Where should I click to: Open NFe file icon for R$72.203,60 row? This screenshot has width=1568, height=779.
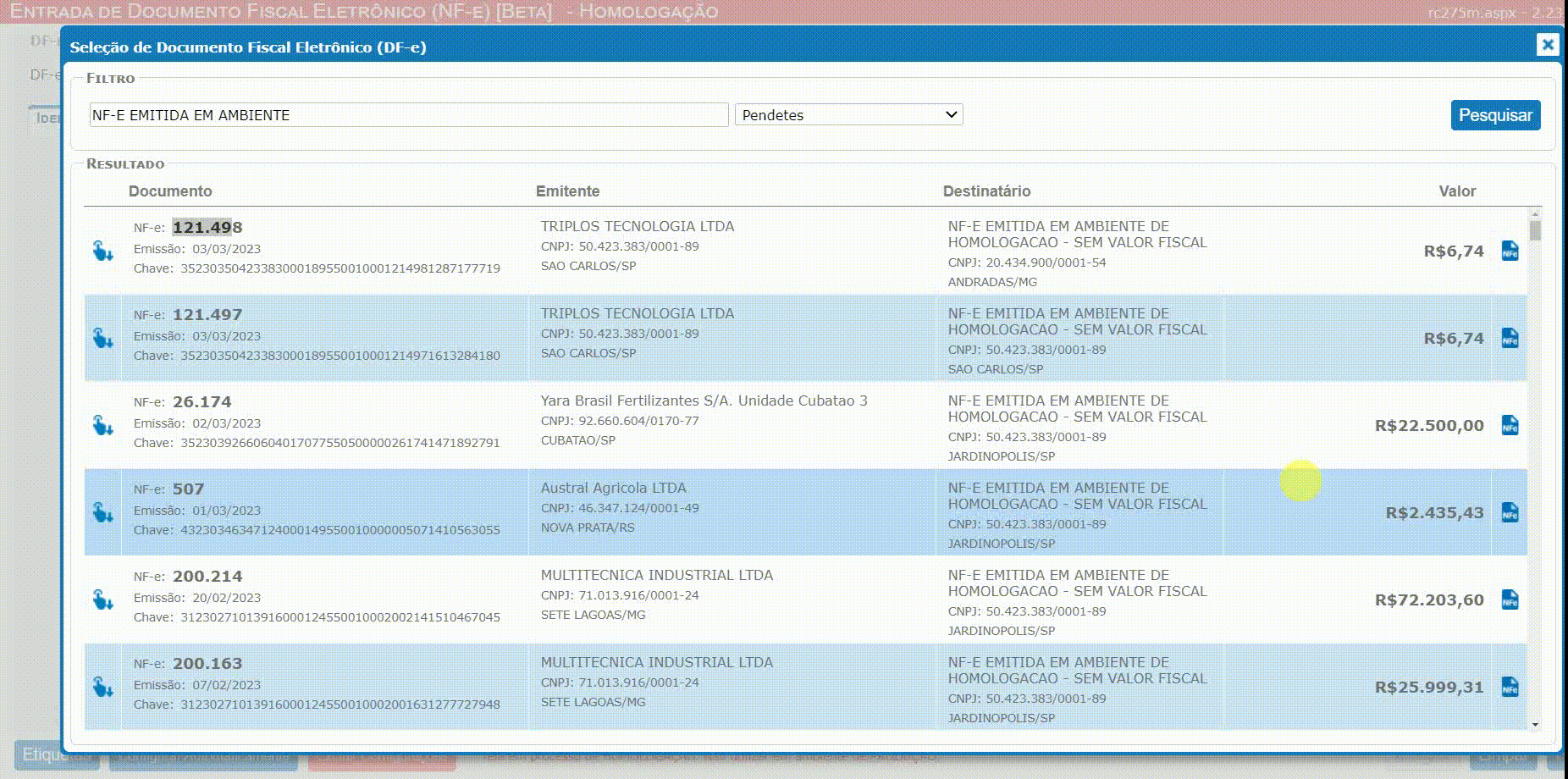point(1510,600)
